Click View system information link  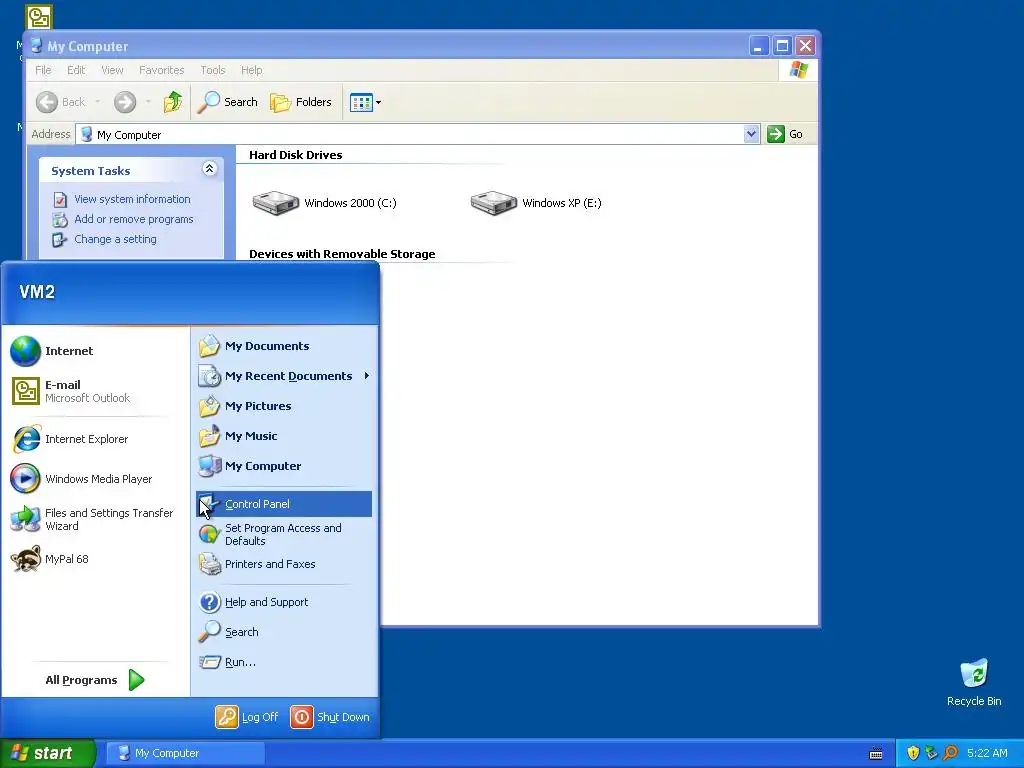(132, 199)
